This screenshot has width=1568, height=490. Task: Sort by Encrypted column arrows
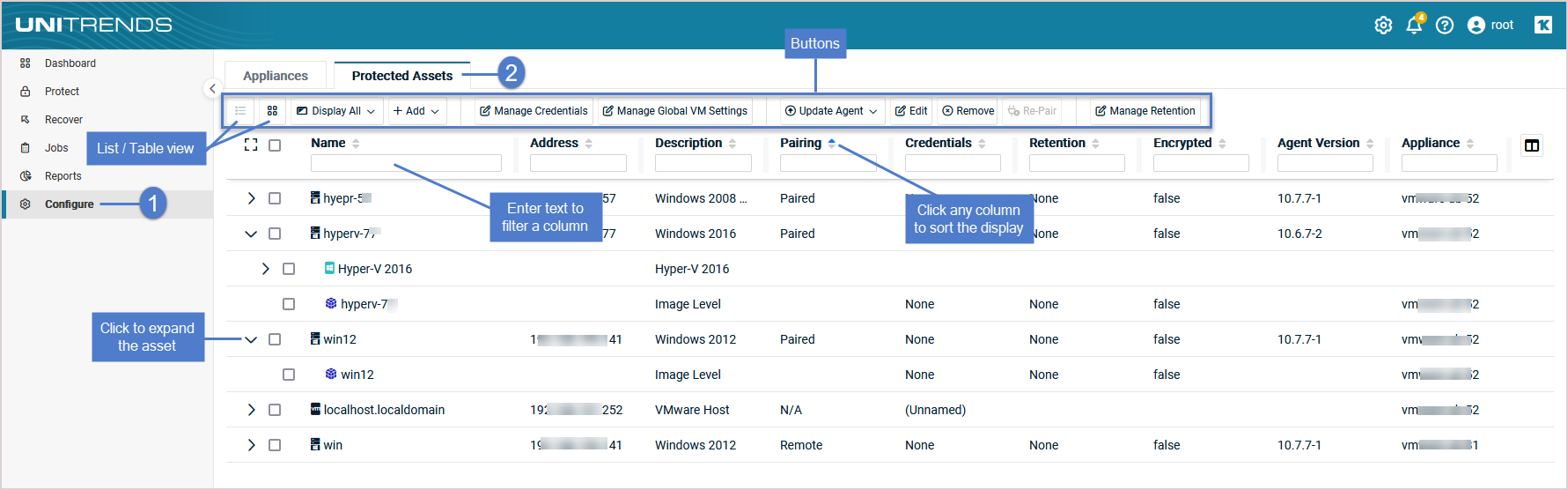tap(1222, 144)
